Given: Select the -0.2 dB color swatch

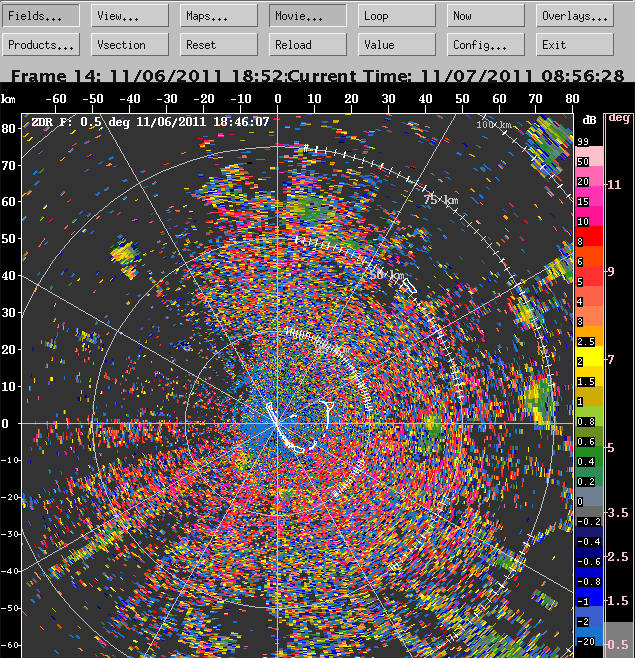Looking at the screenshot, I should [x=589, y=517].
